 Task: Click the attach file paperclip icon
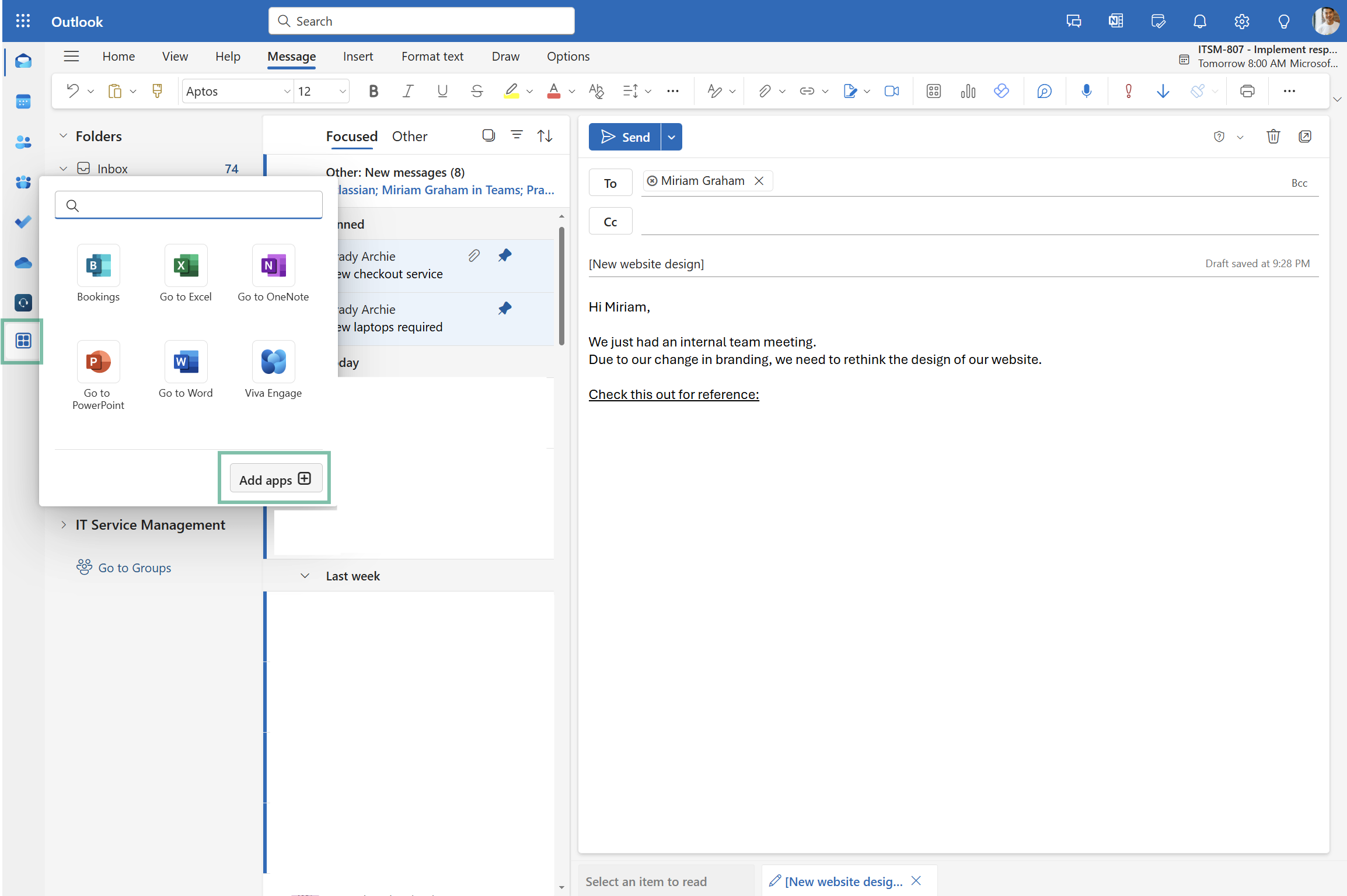click(764, 91)
